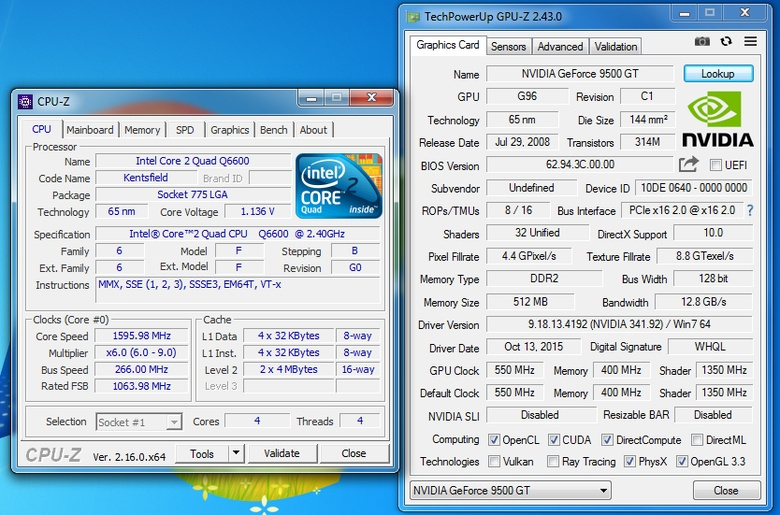Click the Lookup button

[x=717, y=74]
